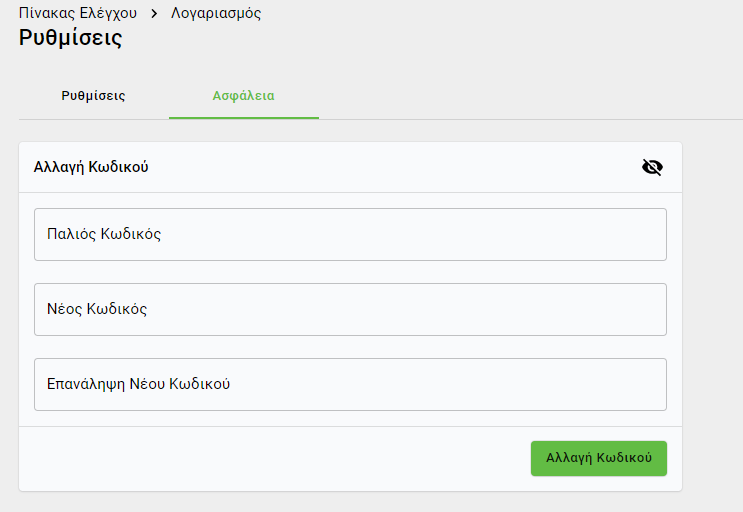Select the Ασφάλεια tab

point(243,96)
